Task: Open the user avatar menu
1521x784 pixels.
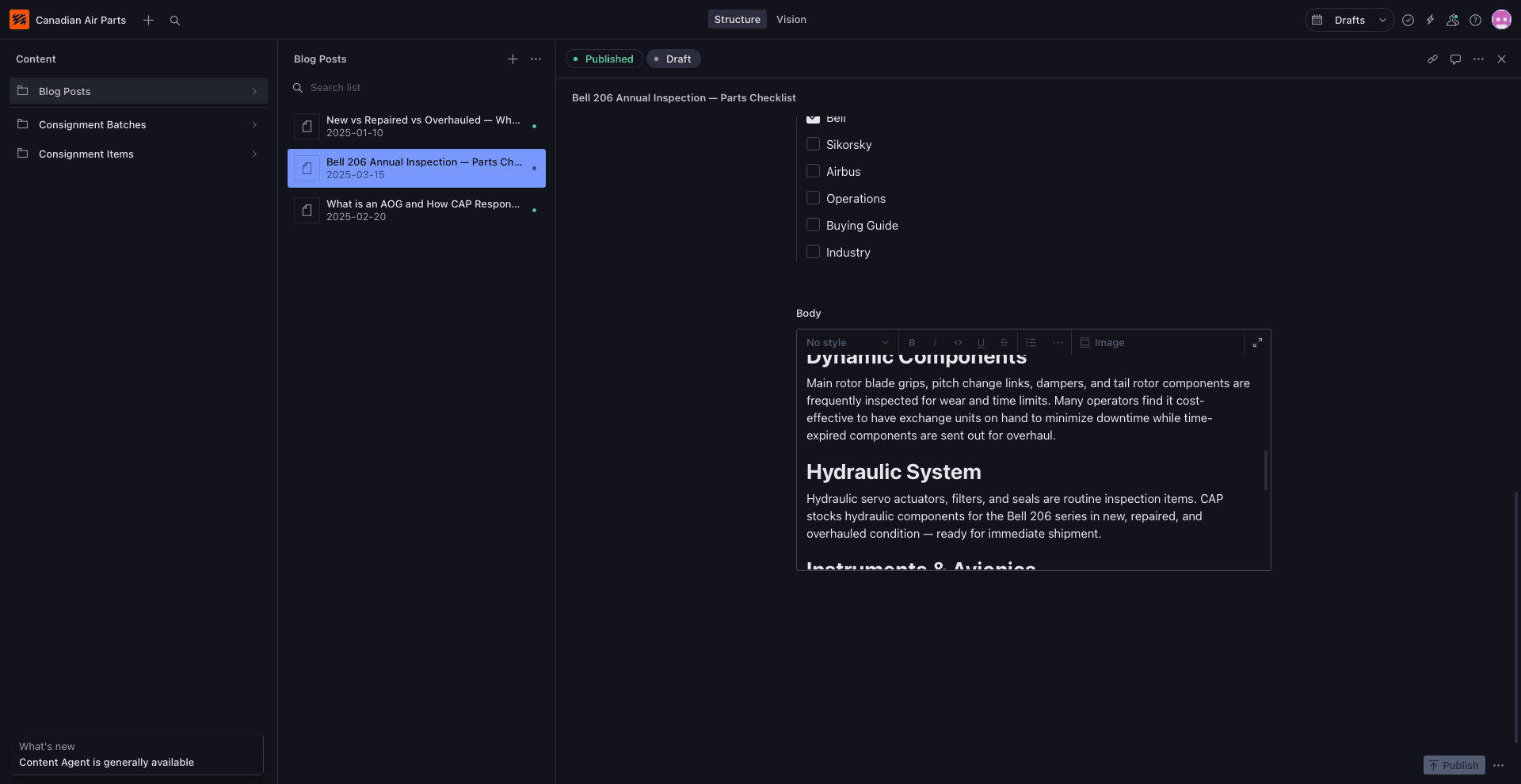Action: 1501,20
